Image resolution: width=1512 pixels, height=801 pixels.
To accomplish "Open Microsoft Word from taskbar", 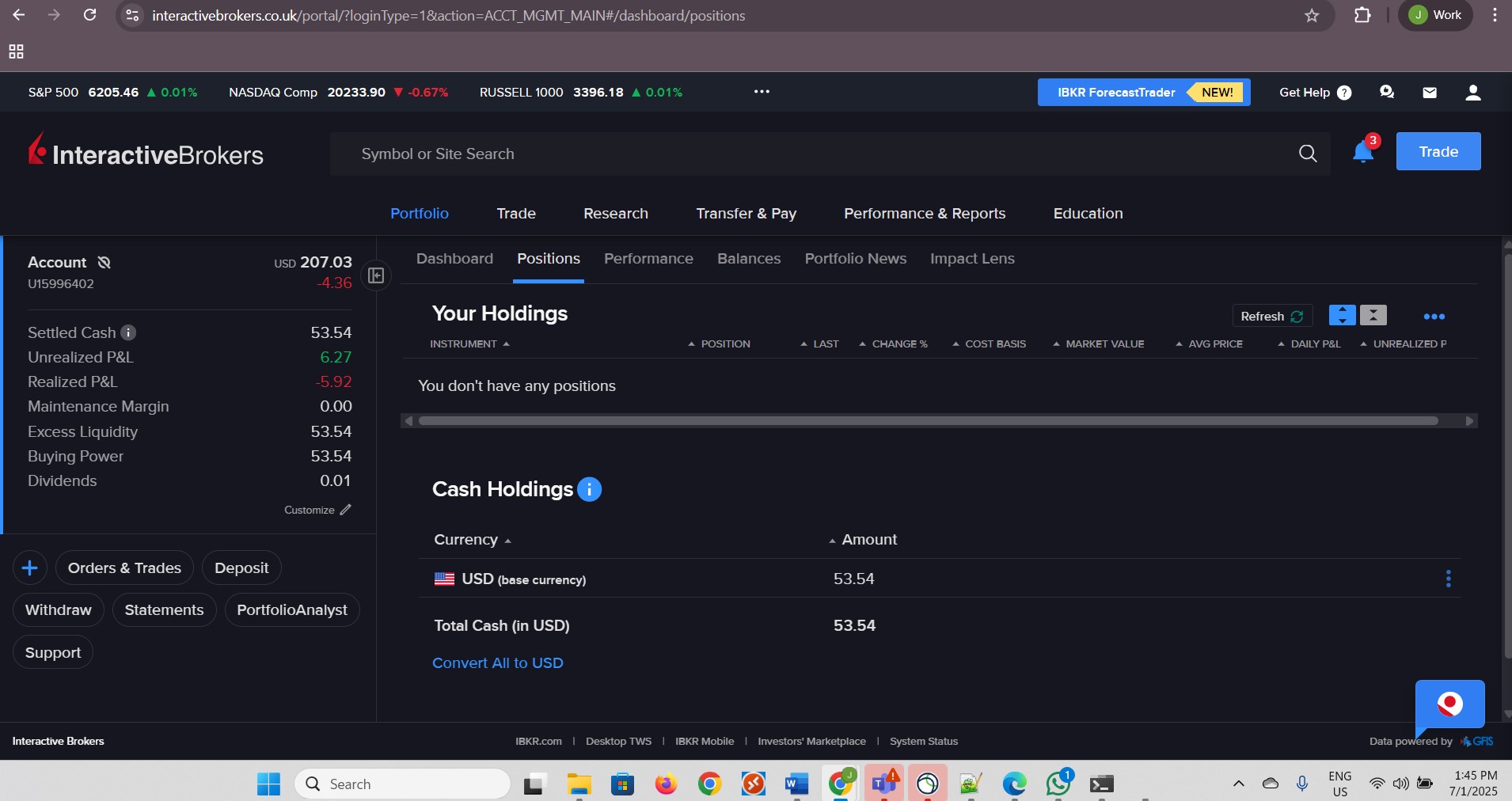I will [796, 784].
